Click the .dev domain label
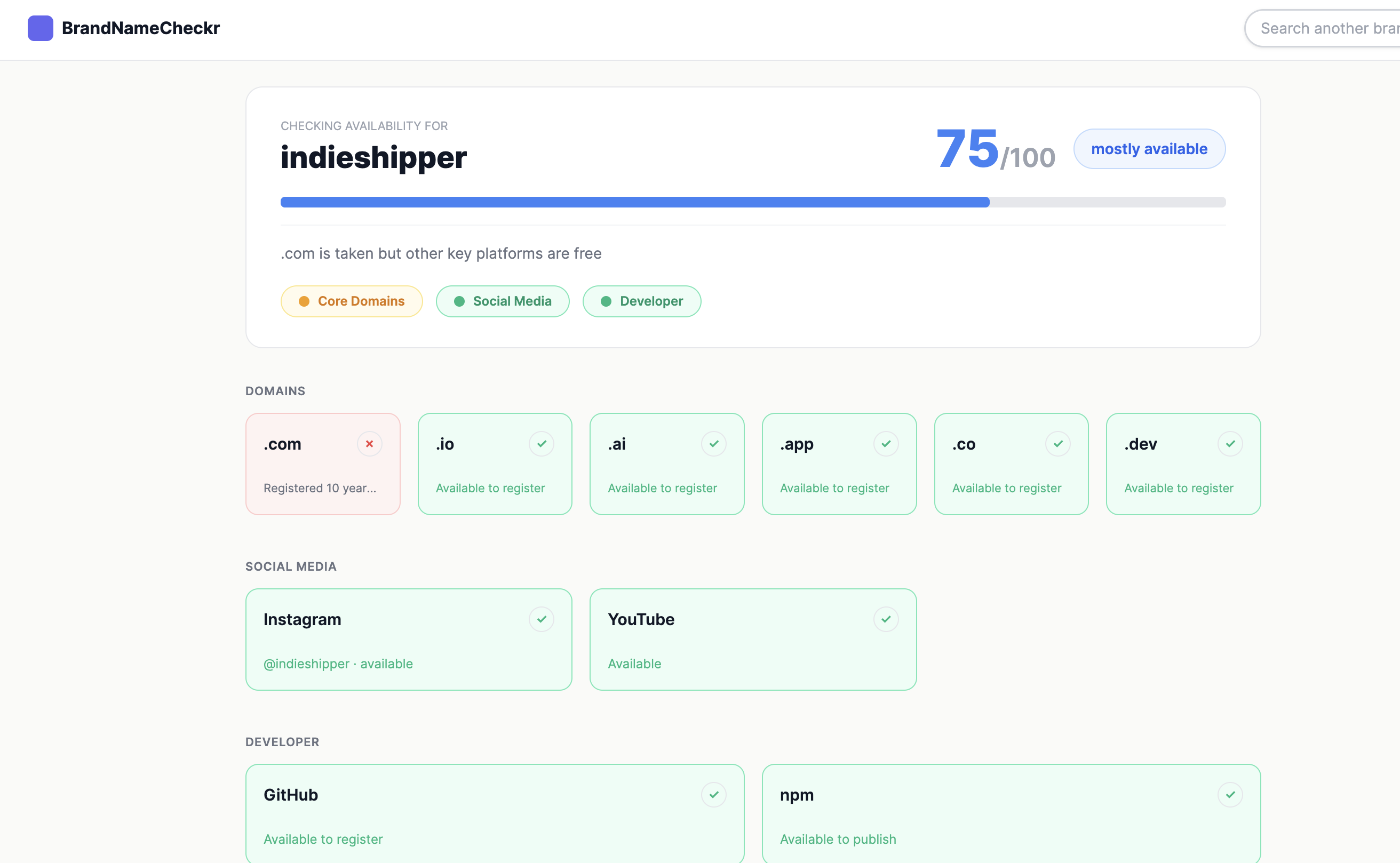This screenshot has height=863, width=1400. pos(1140,444)
